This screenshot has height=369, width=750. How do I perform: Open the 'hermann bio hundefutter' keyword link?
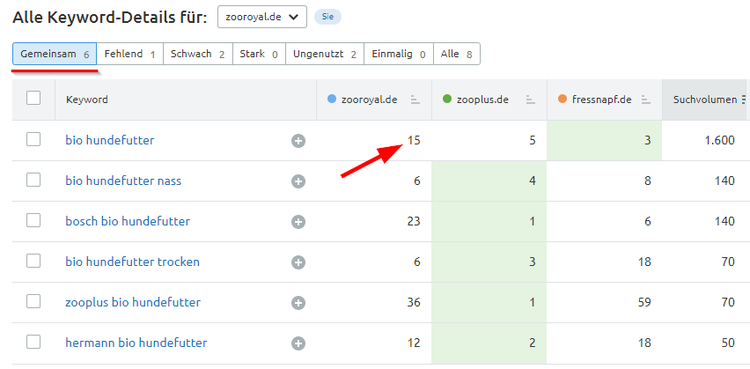coord(136,343)
